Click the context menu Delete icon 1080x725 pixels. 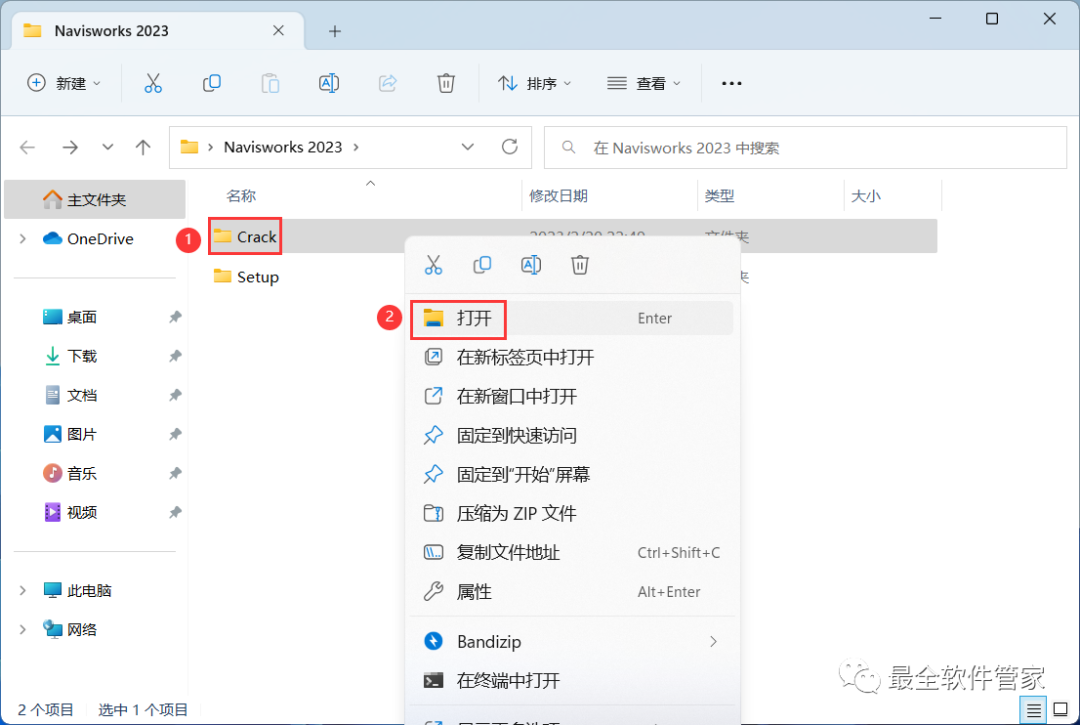(580, 265)
